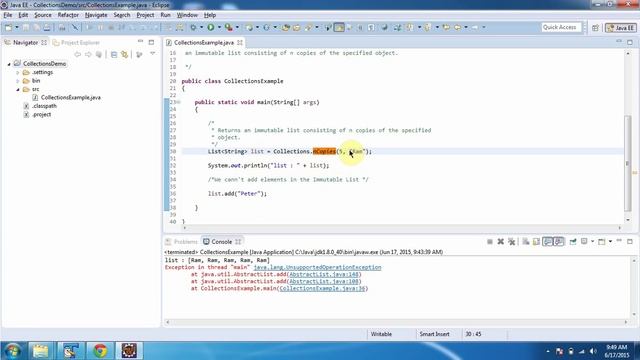
Task: Open the Source menu
Action: (43, 15)
